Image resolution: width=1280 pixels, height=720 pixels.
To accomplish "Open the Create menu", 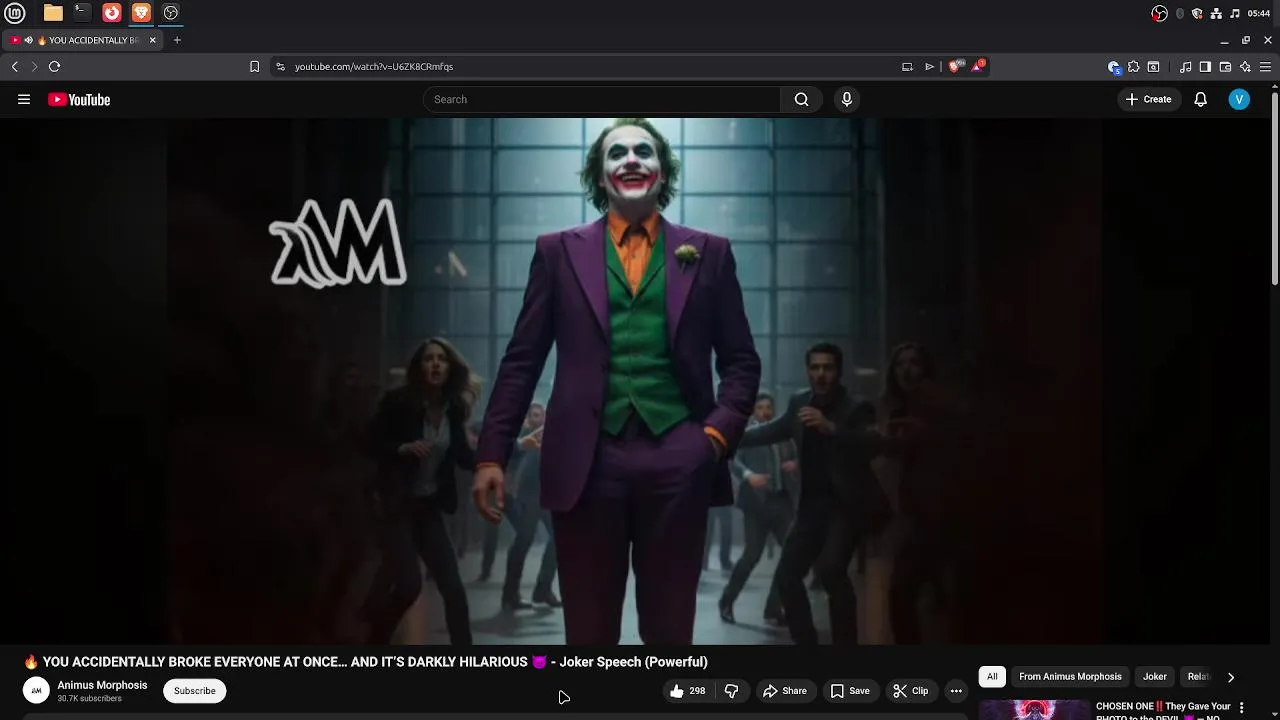I will pyautogui.click(x=1148, y=99).
